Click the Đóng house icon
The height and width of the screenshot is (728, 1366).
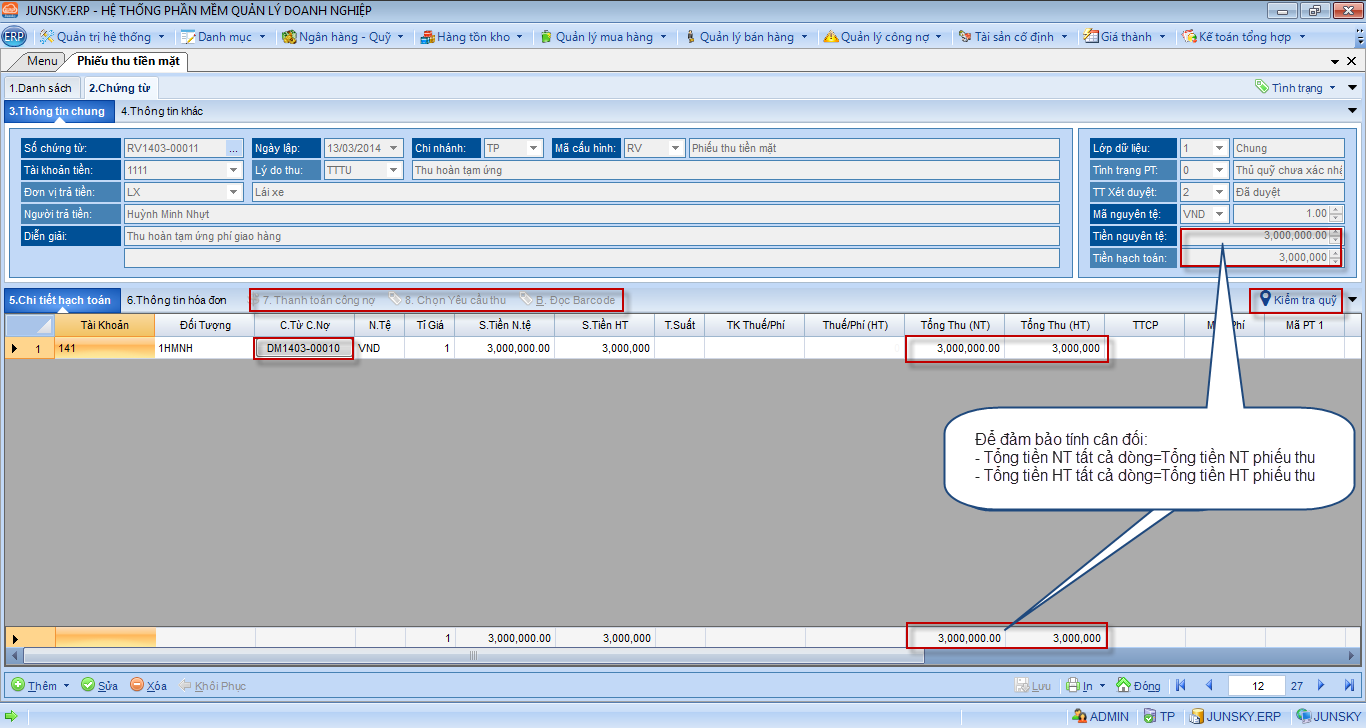1123,686
